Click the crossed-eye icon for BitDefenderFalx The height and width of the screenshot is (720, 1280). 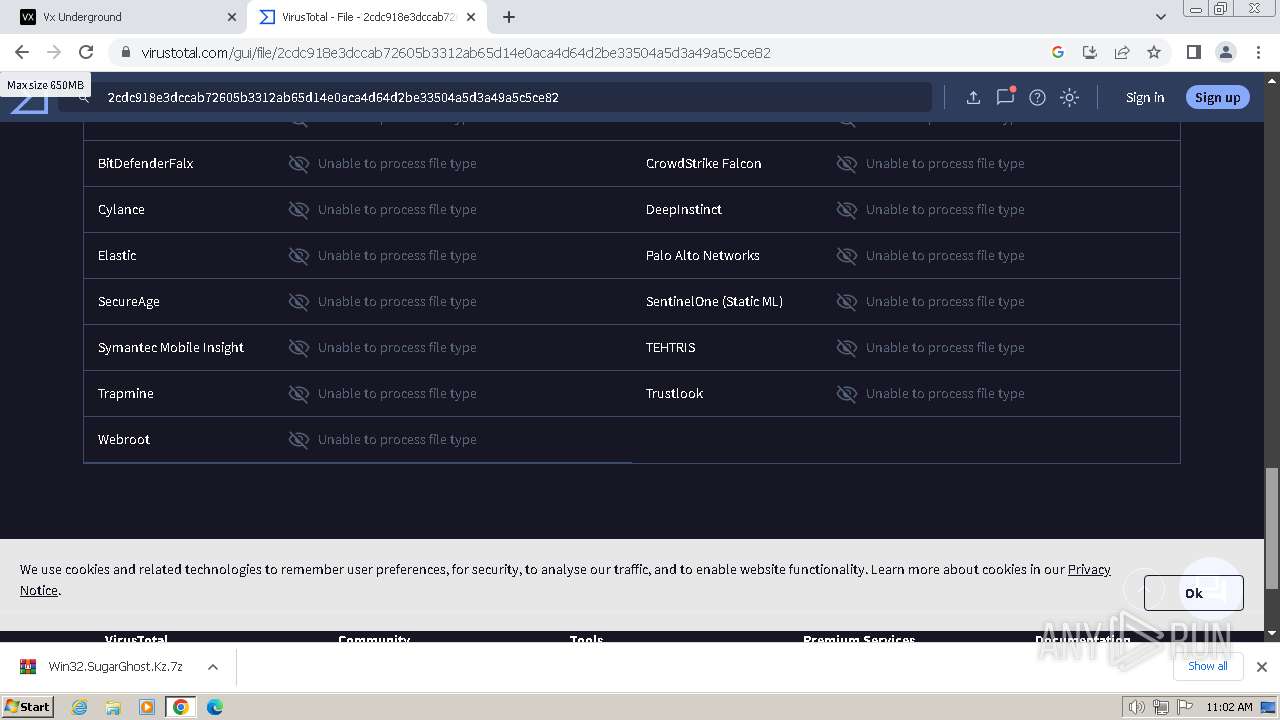point(299,163)
